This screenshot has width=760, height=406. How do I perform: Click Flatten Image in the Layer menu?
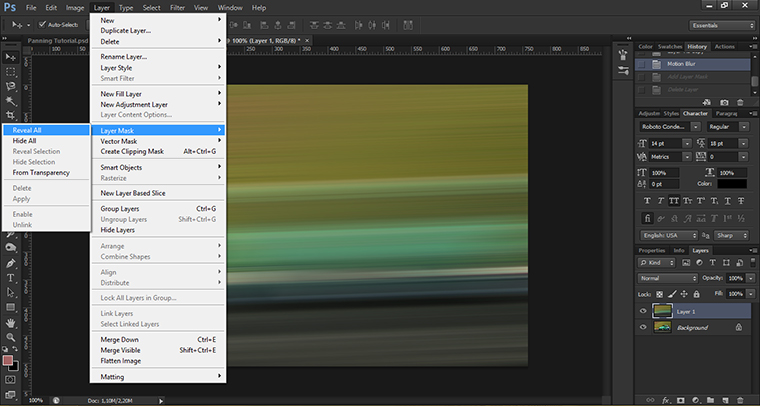click(121, 360)
